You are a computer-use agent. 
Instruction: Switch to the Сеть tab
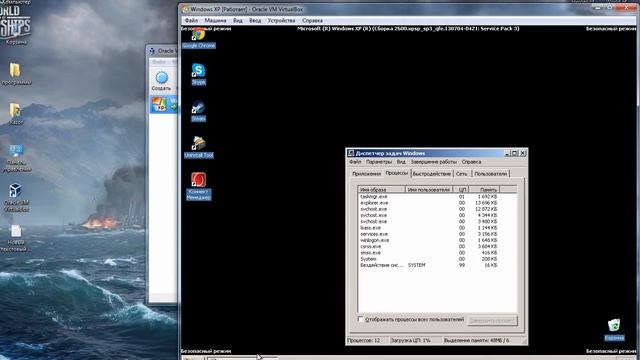point(462,174)
